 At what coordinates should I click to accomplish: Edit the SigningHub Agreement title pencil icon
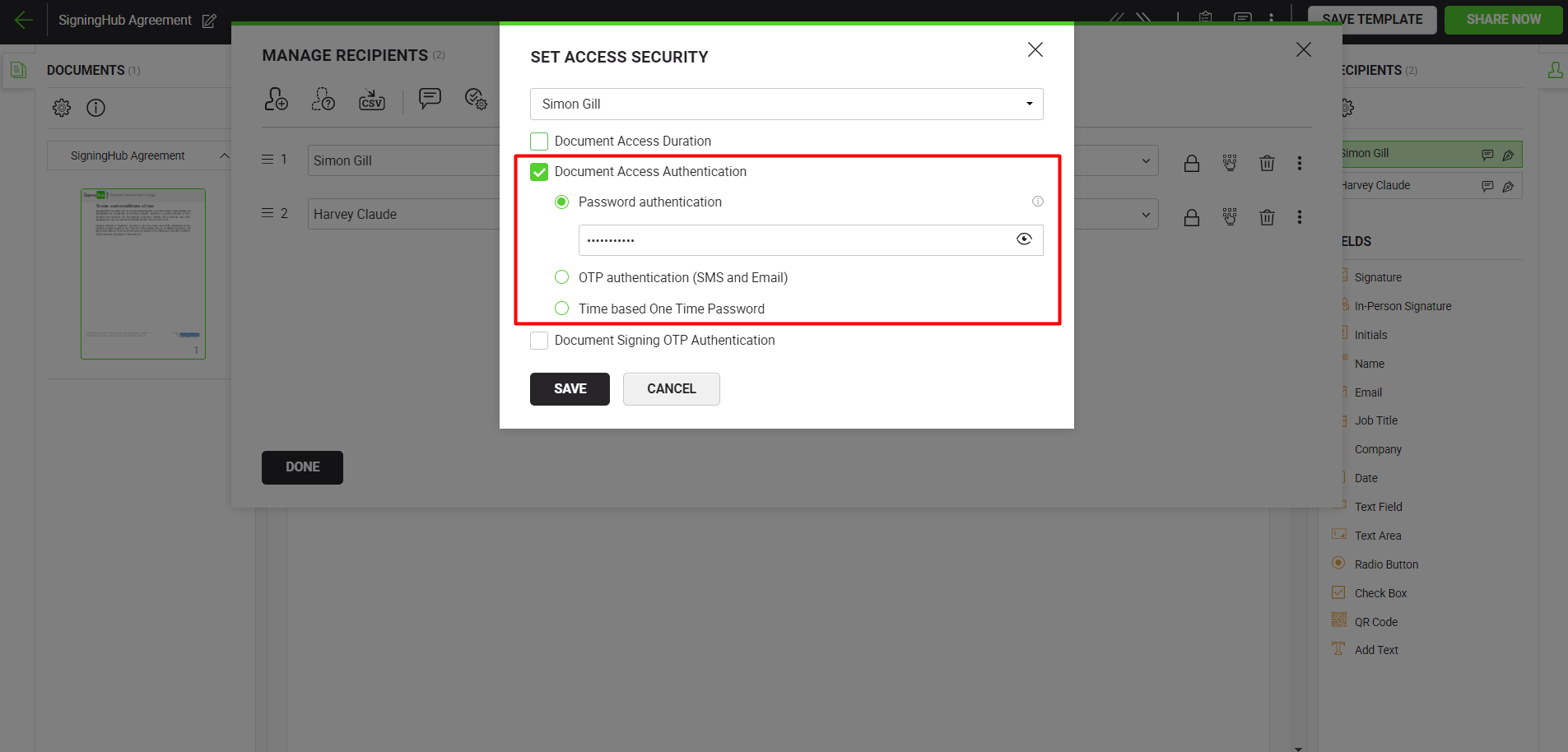209,21
